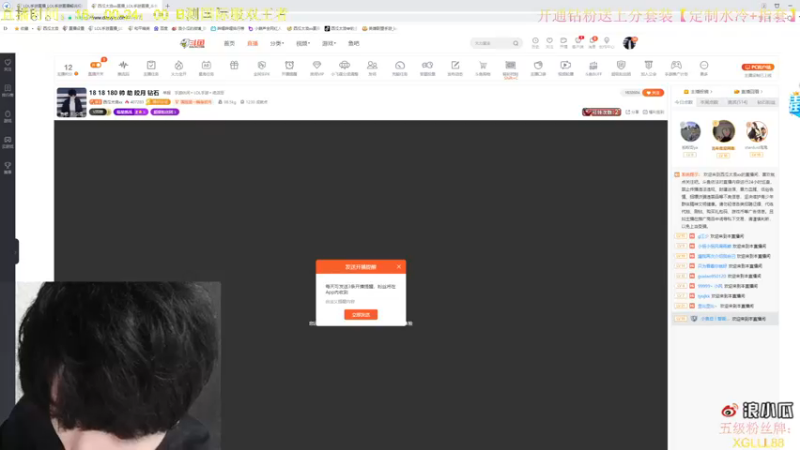Open the clipboard checkmark task icon
Viewport: 800px width, 450px height.
tap(151, 65)
